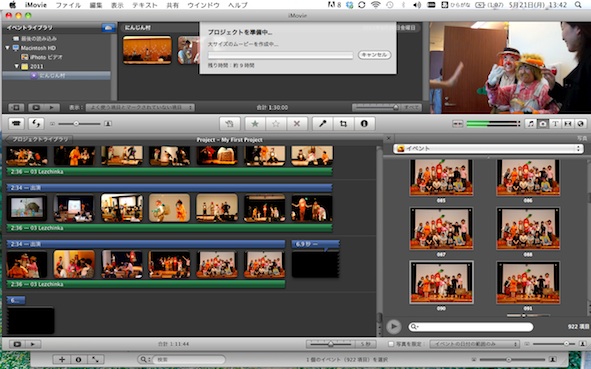Open the event filter display dropdown

tap(140, 107)
